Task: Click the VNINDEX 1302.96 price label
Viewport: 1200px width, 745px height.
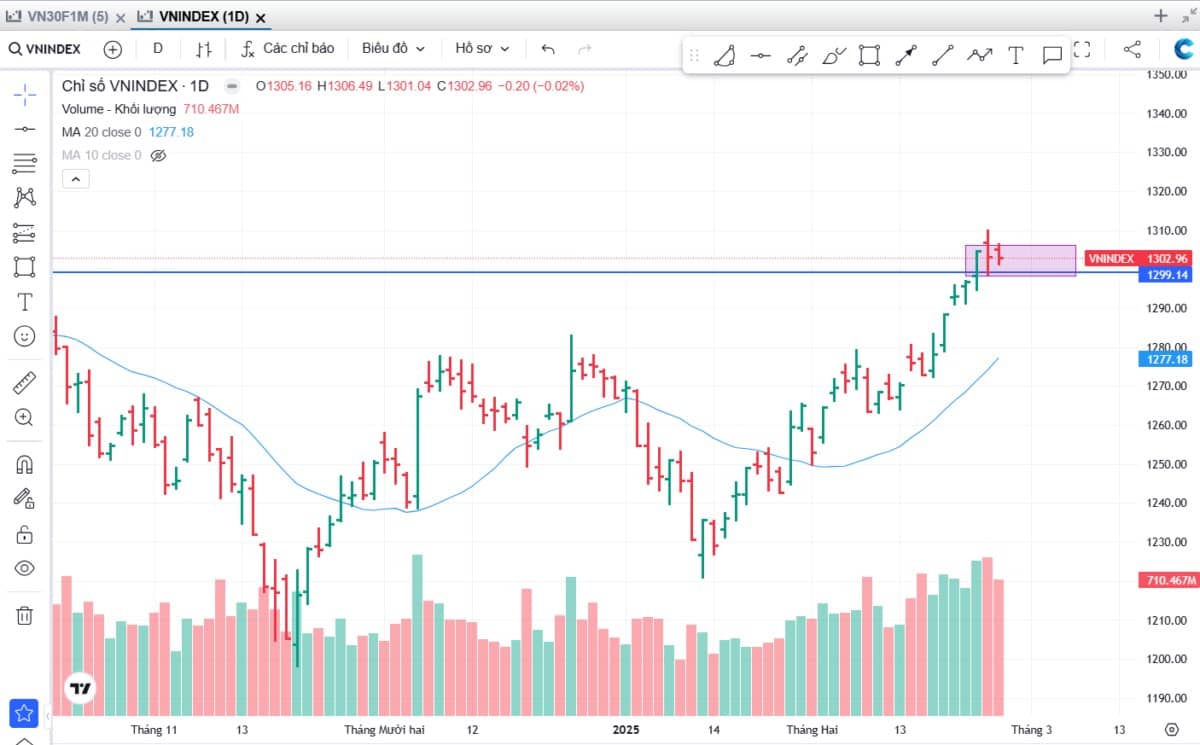Action: click(x=1140, y=258)
